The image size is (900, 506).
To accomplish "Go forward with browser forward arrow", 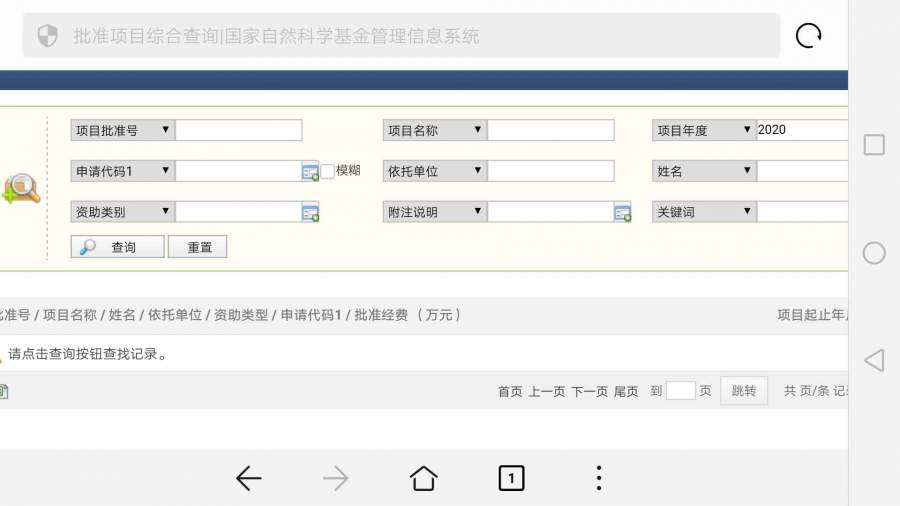I will click(x=336, y=478).
